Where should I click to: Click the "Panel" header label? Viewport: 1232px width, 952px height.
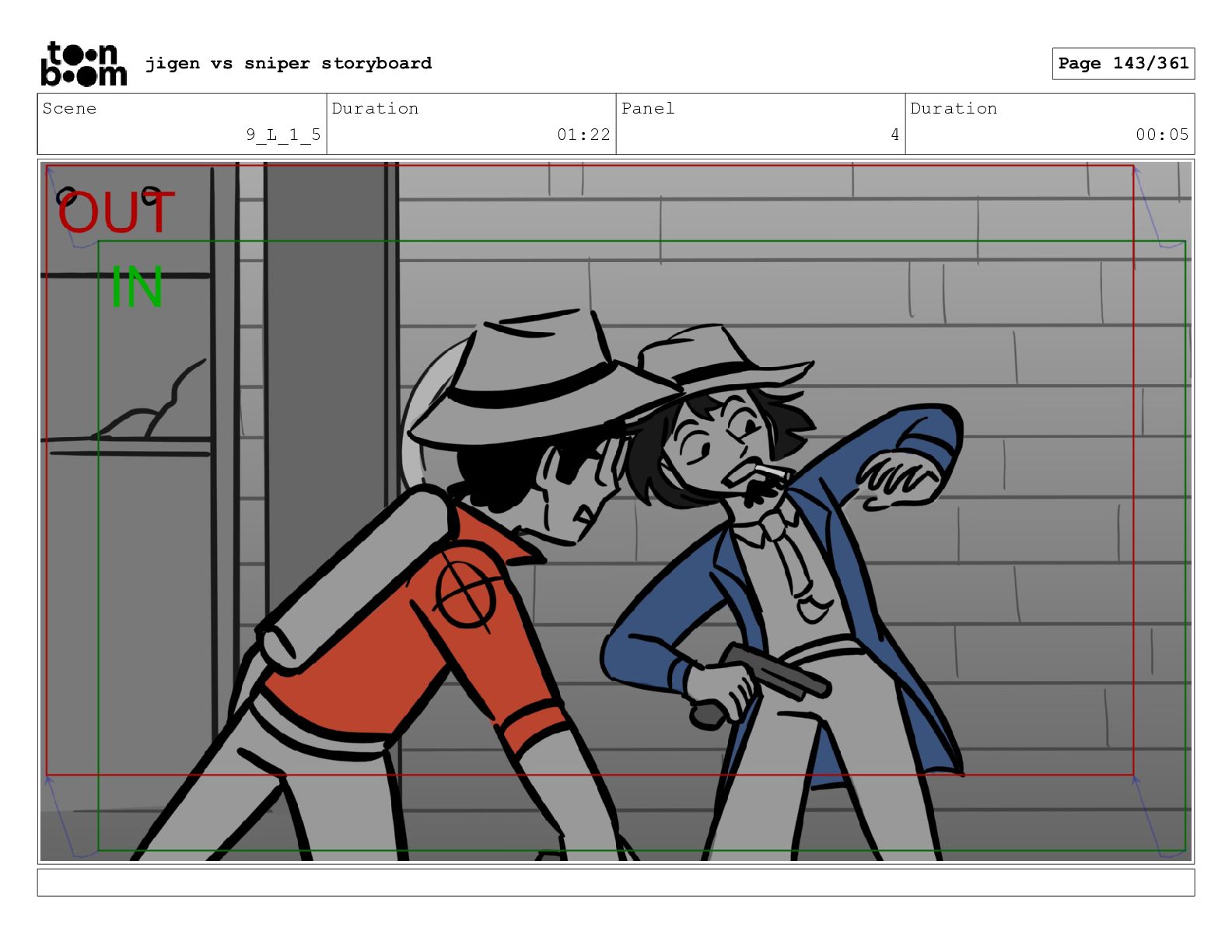point(648,108)
